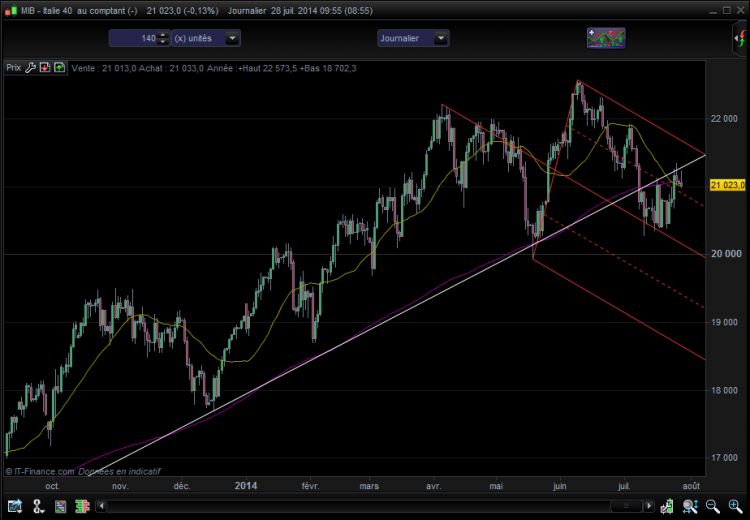The height and width of the screenshot is (520, 750).
Task: Open the trading indicators icon button
Action: 606,38
